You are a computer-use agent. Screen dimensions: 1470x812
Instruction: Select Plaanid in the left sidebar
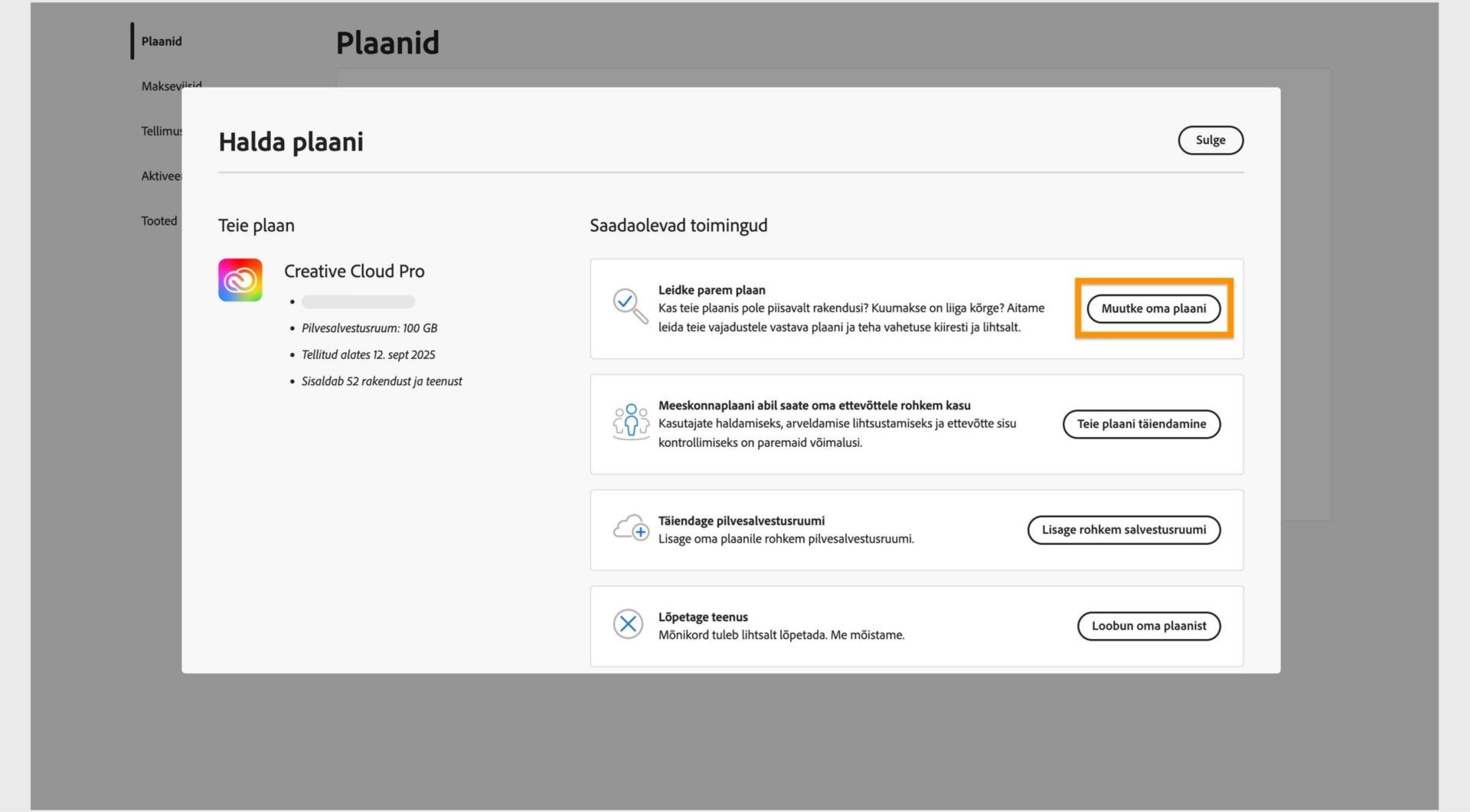[162, 41]
